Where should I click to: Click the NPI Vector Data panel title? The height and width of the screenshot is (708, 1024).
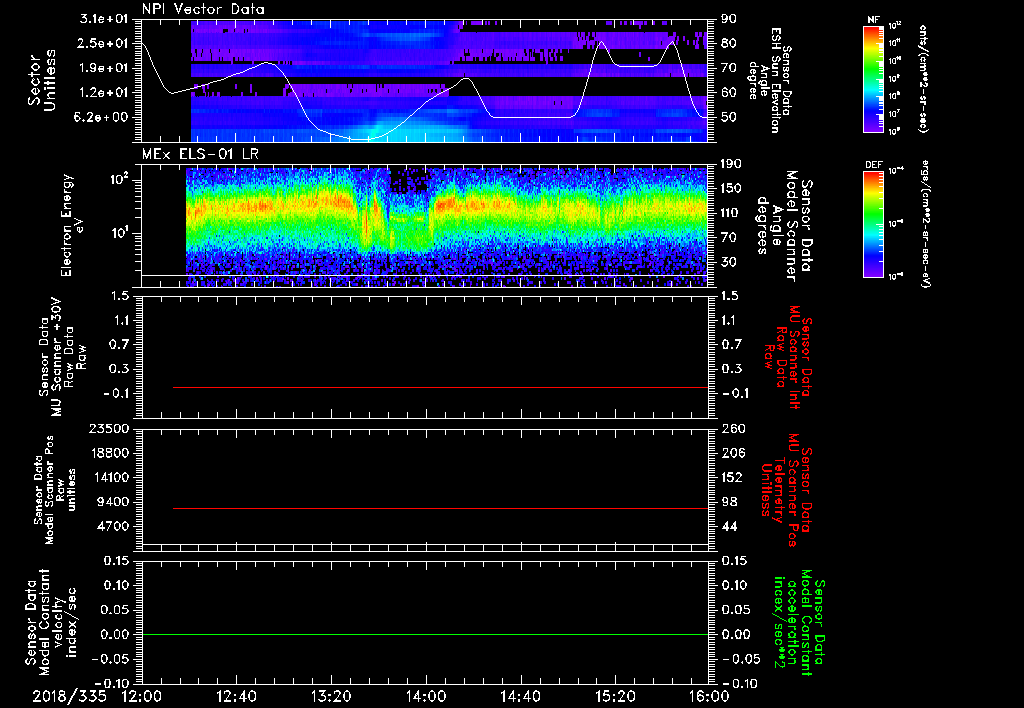[204, 9]
